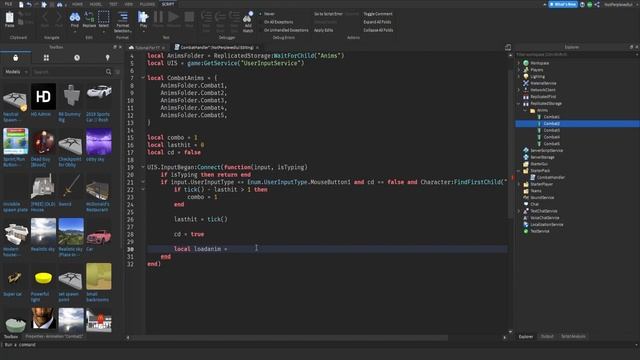The height and width of the screenshot is (360, 640).
Task: Select Combat5 in Explorer
Action: [551, 144]
